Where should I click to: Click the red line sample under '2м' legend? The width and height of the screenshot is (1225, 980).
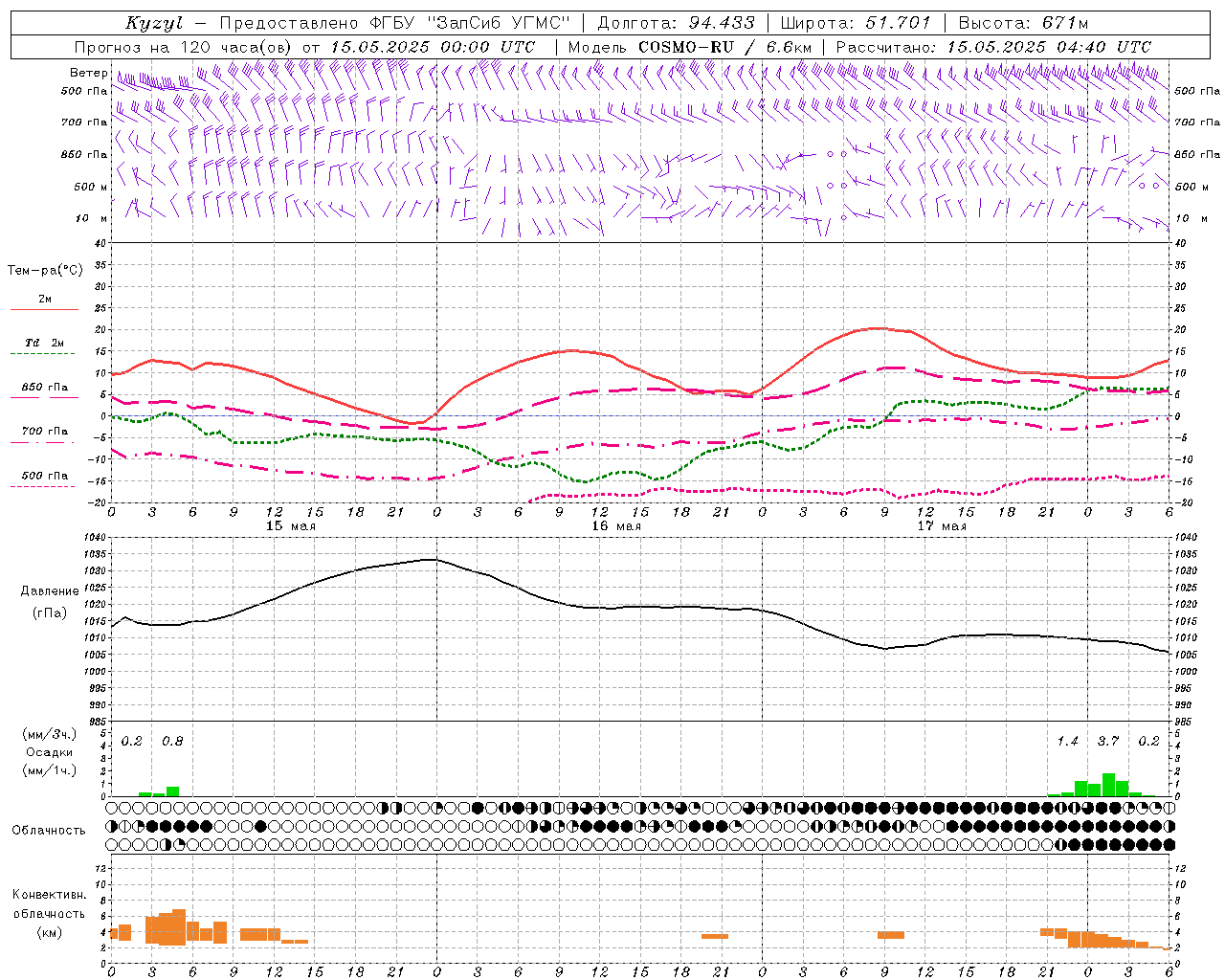point(44,310)
